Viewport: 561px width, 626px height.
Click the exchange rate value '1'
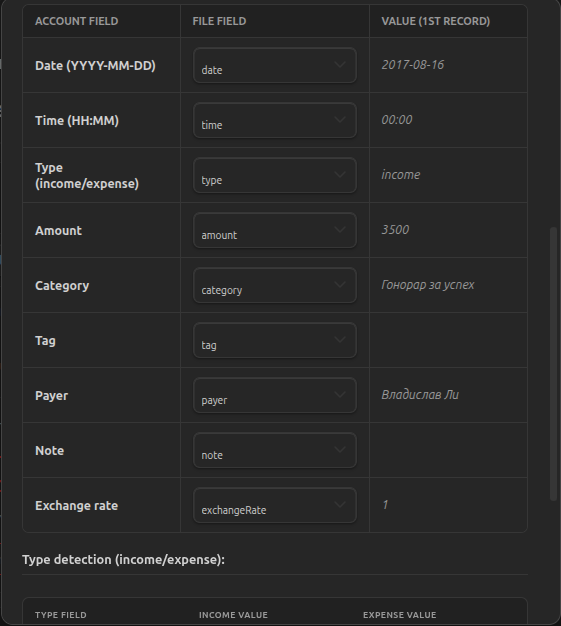point(385,505)
